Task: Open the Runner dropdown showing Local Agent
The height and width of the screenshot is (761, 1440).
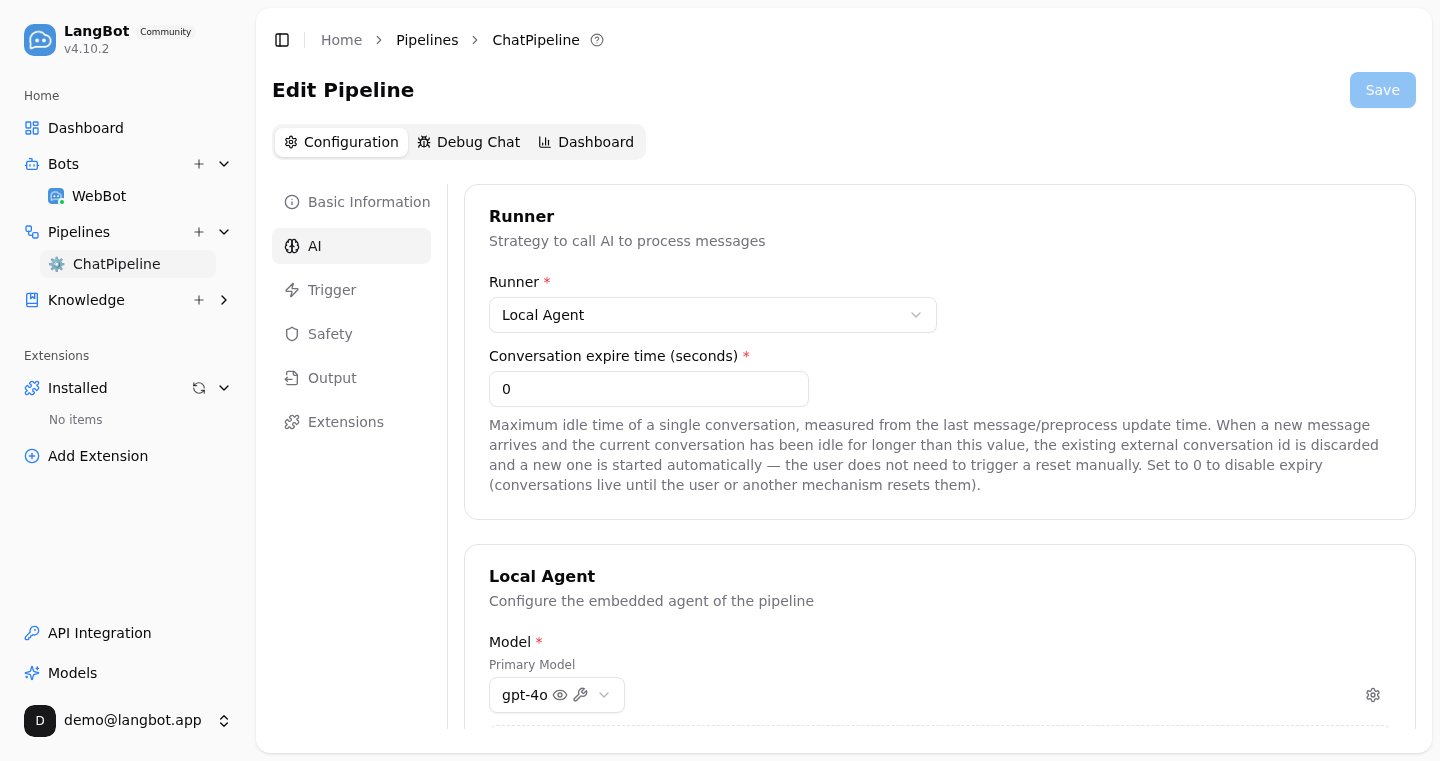Action: pyautogui.click(x=713, y=315)
